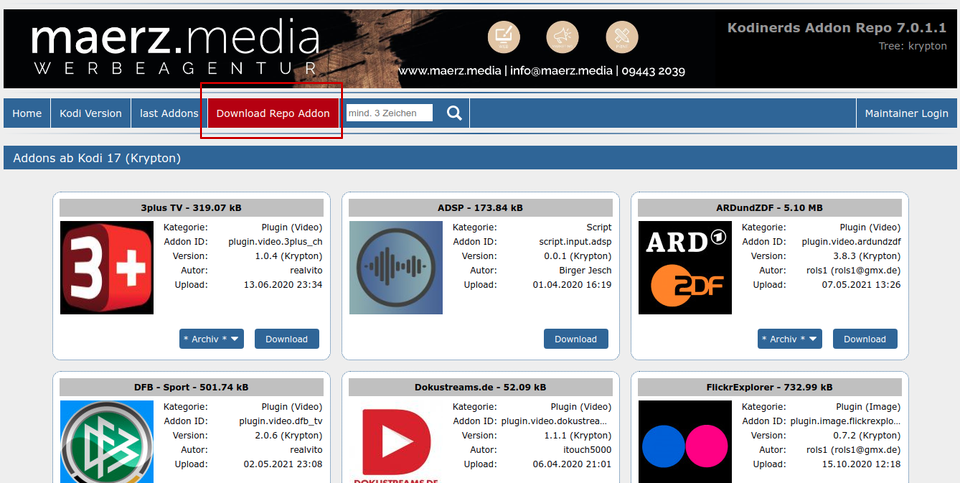Download the ADSP addon
Image resolution: width=960 pixels, height=483 pixels.
(576, 339)
